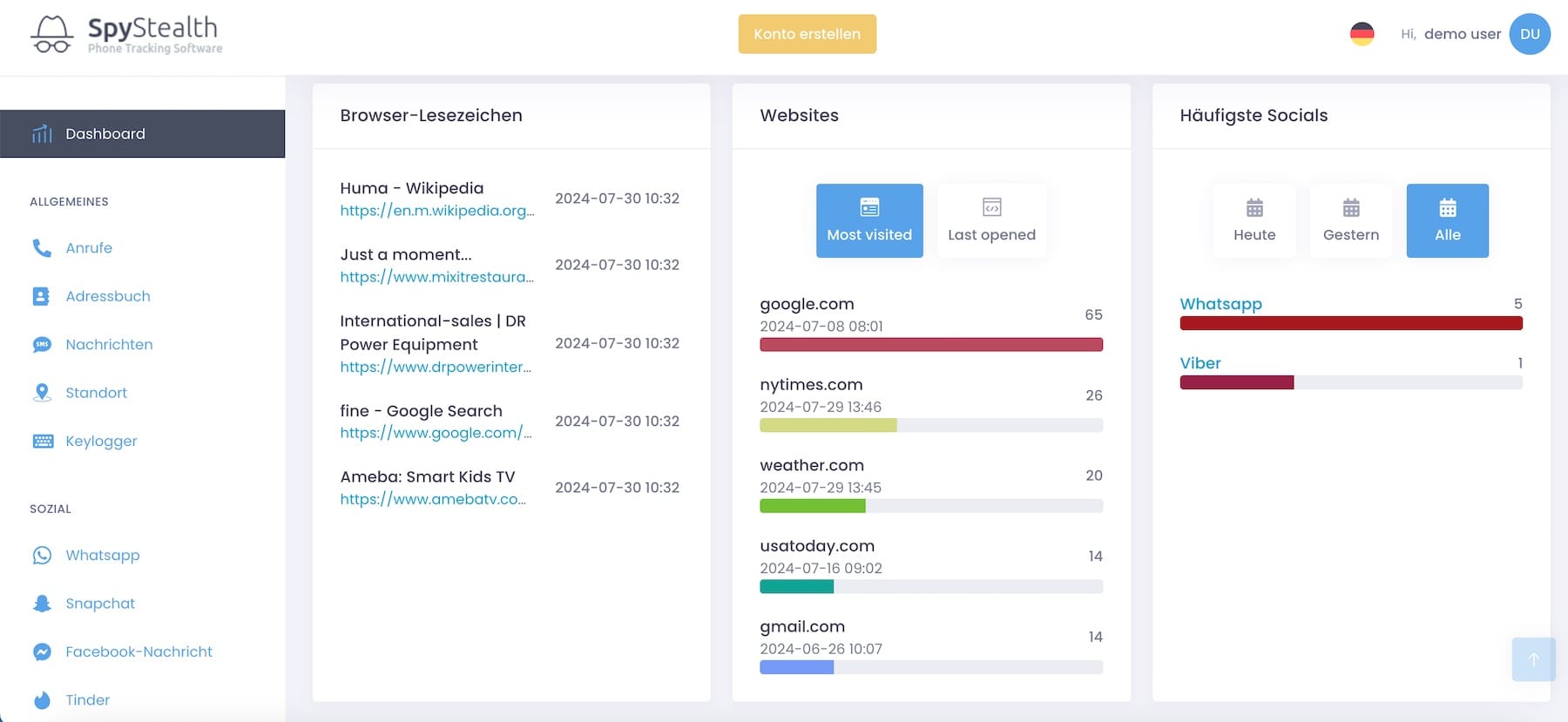The width and height of the screenshot is (1568, 722).
Task: Click the fine - Google Search title
Action: pos(422,411)
